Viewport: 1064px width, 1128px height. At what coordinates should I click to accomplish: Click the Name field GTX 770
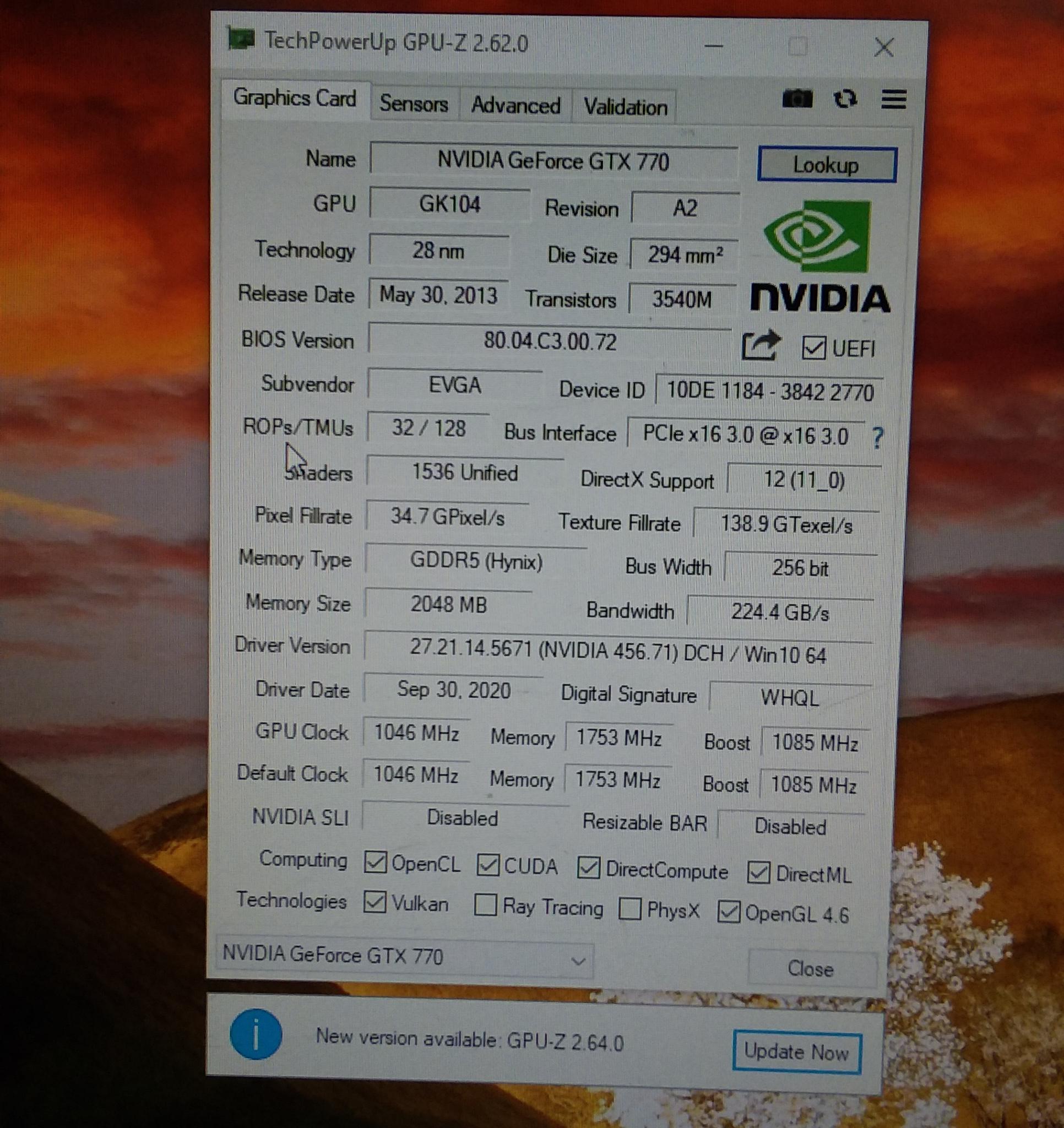tap(553, 160)
